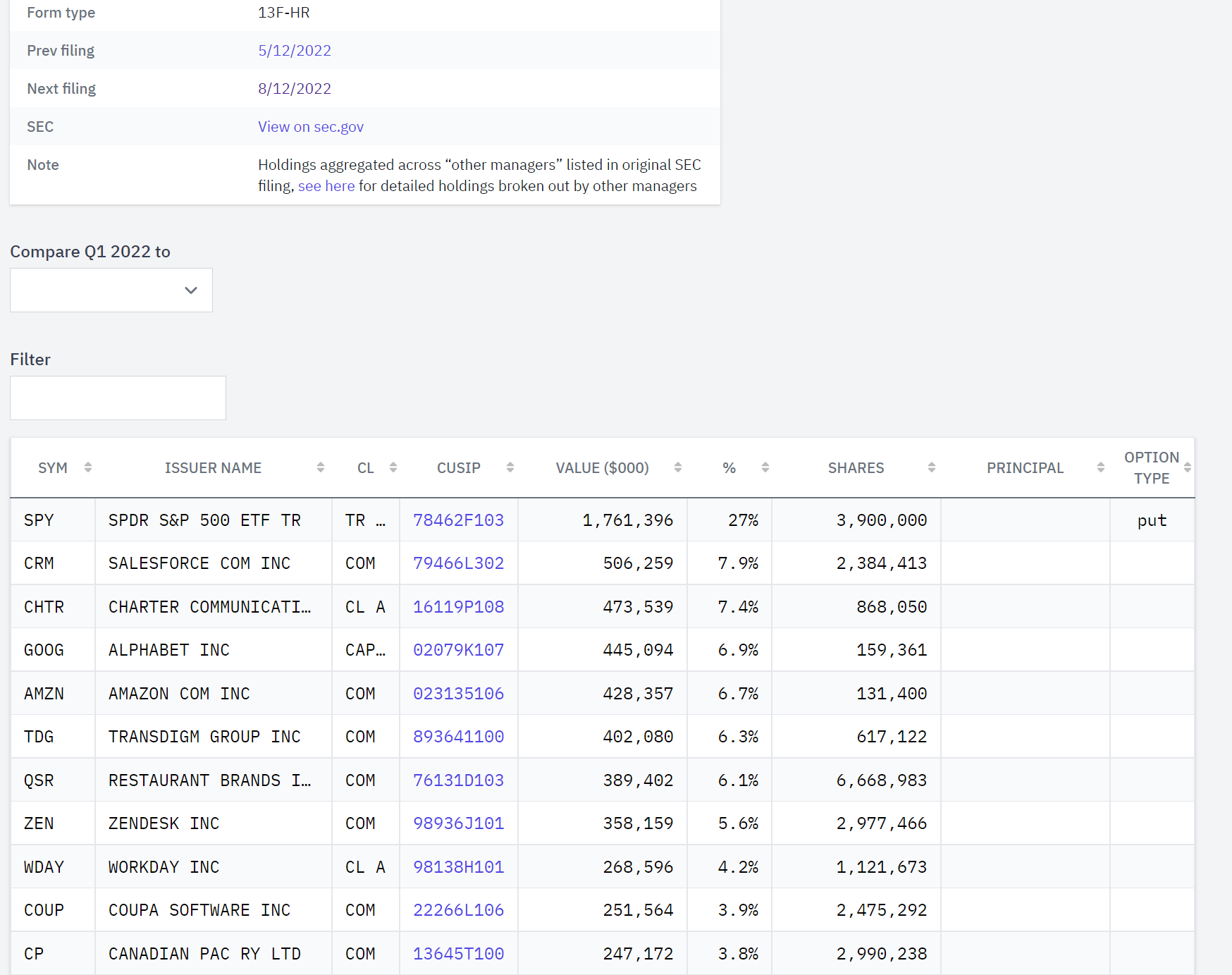Image resolution: width=1232 pixels, height=975 pixels.
Task: Open CUSIP 78462F103 link
Action: (459, 520)
